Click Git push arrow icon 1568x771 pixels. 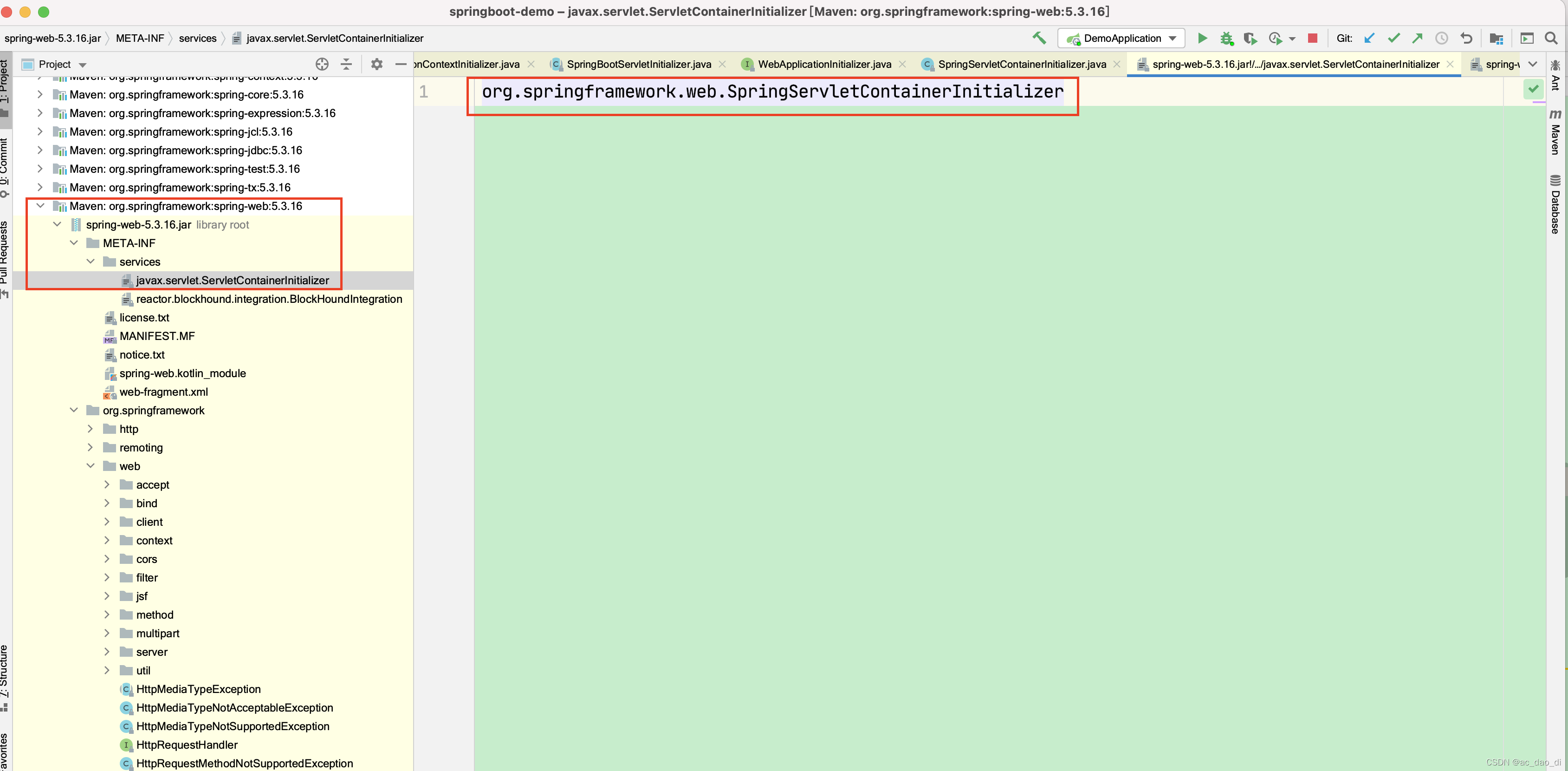tap(1417, 38)
